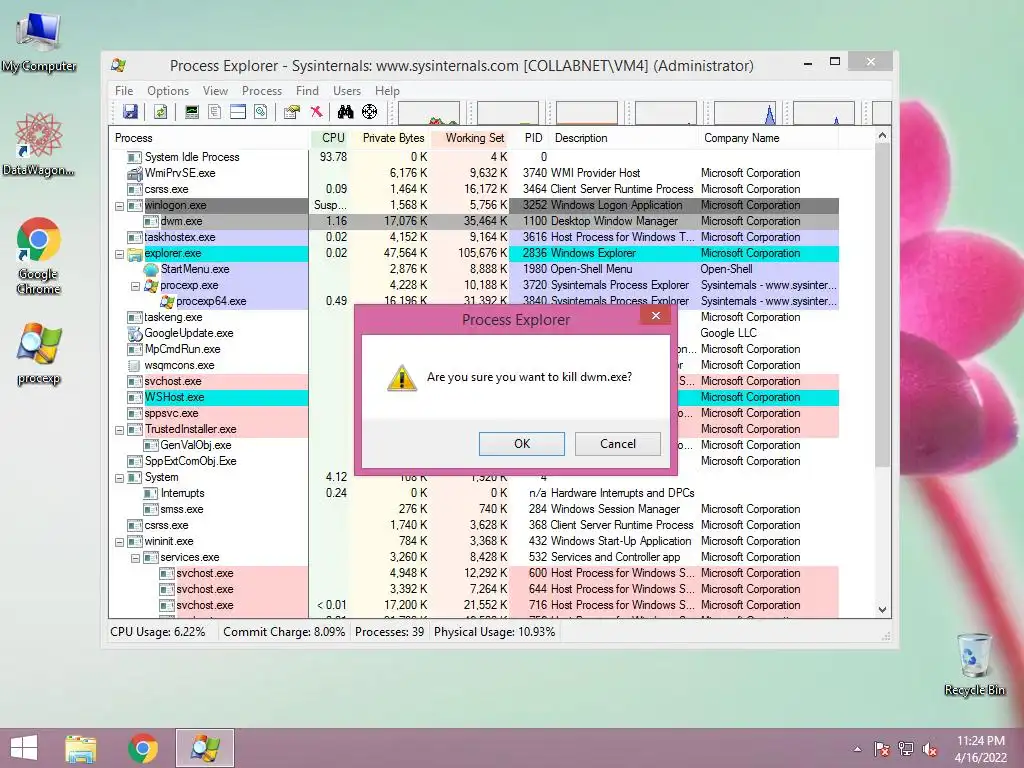Click the Save toolbar icon
The image size is (1024, 768).
131,112
